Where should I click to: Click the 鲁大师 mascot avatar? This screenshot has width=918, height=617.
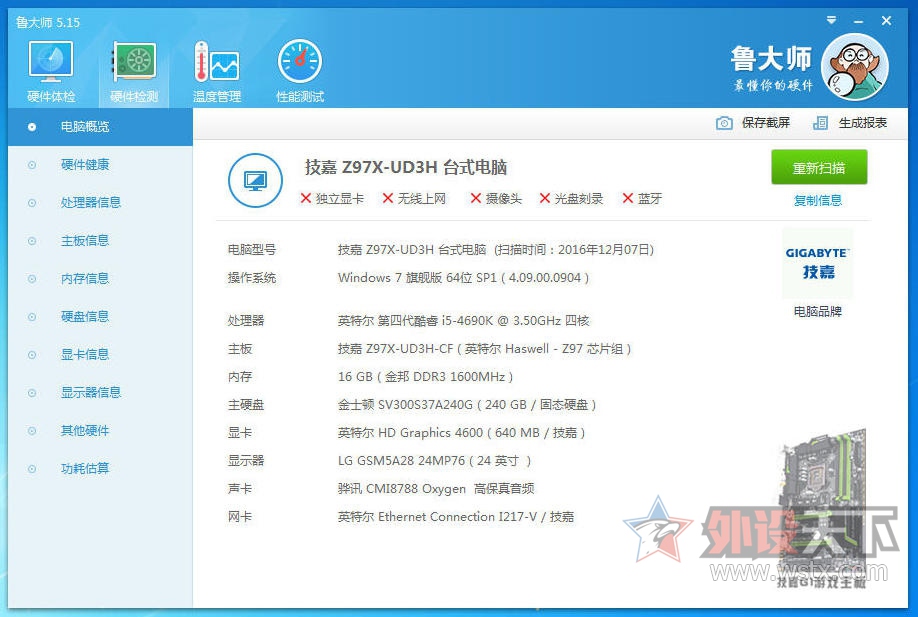855,67
